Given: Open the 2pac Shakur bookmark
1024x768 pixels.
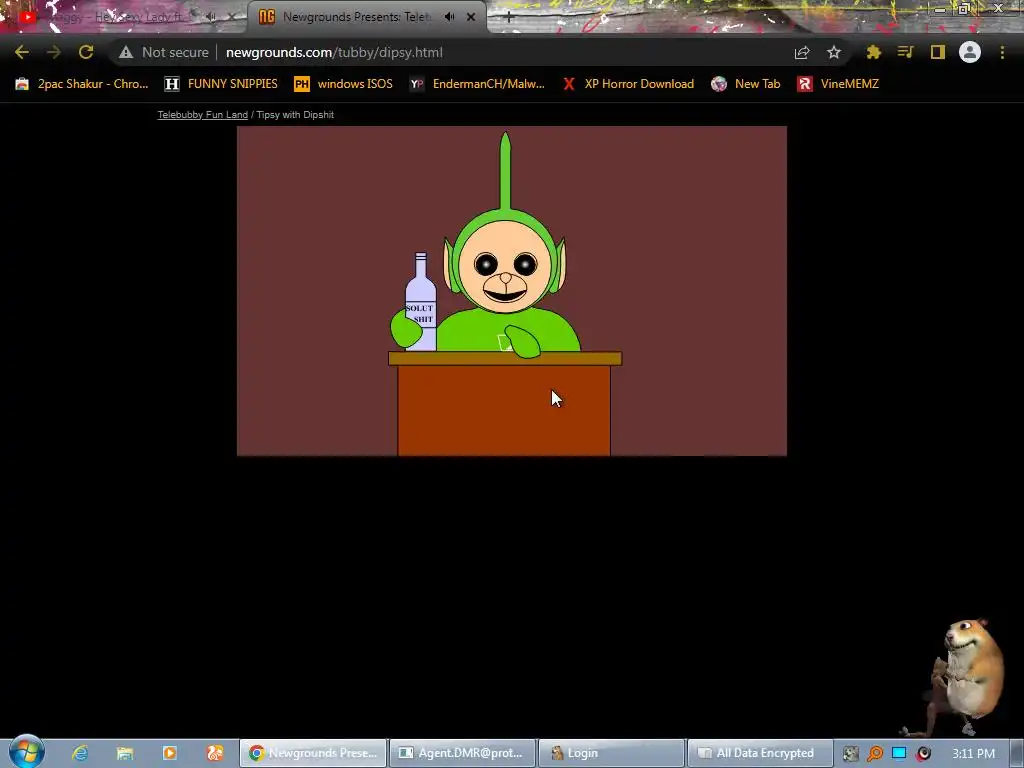Looking at the screenshot, I should pos(82,84).
